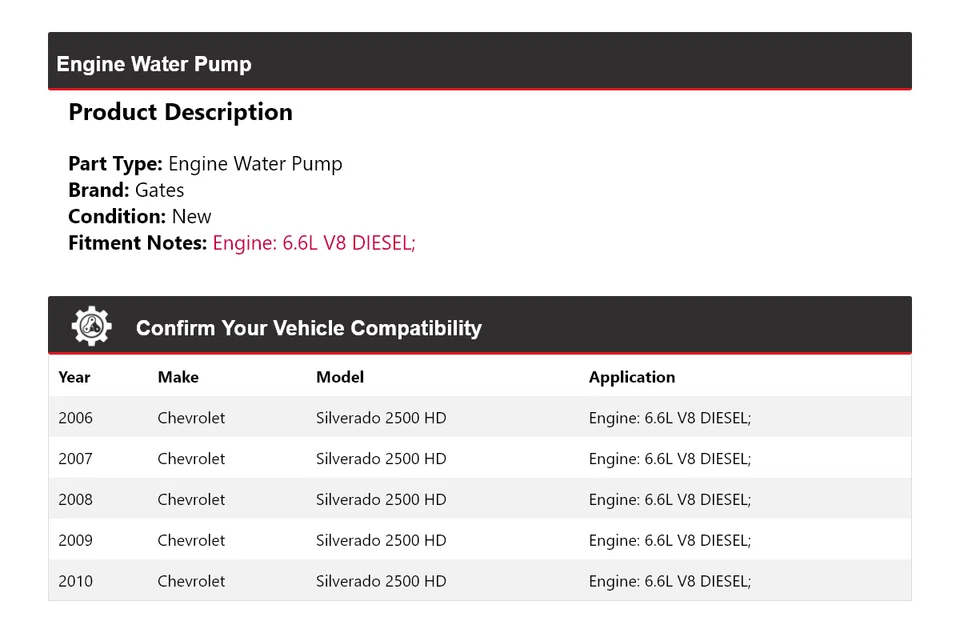Select the 2007 year cell

tap(75, 459)
